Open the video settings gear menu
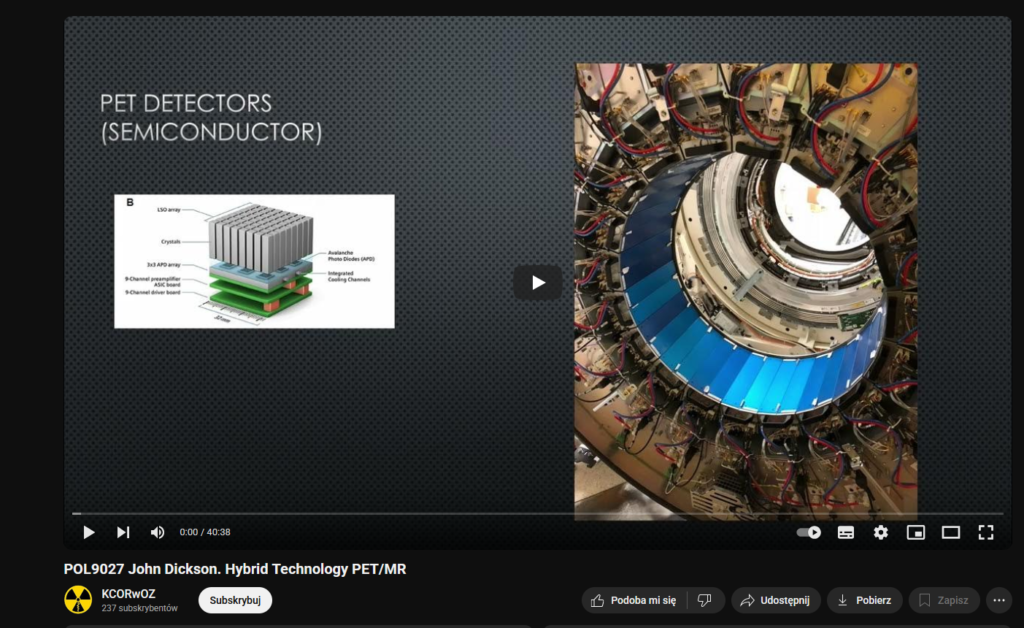 coord(880,532)
